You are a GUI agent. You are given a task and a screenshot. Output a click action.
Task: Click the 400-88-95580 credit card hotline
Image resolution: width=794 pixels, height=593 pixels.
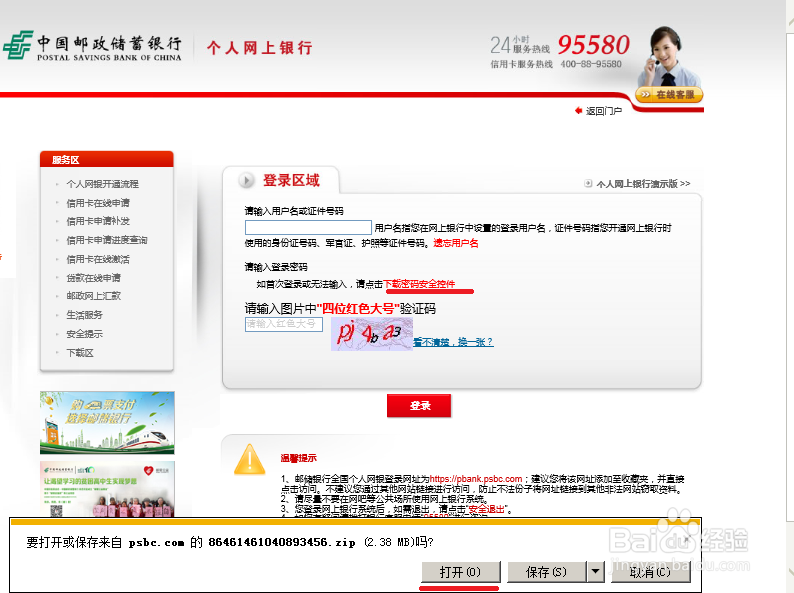[x=591, y=64]
